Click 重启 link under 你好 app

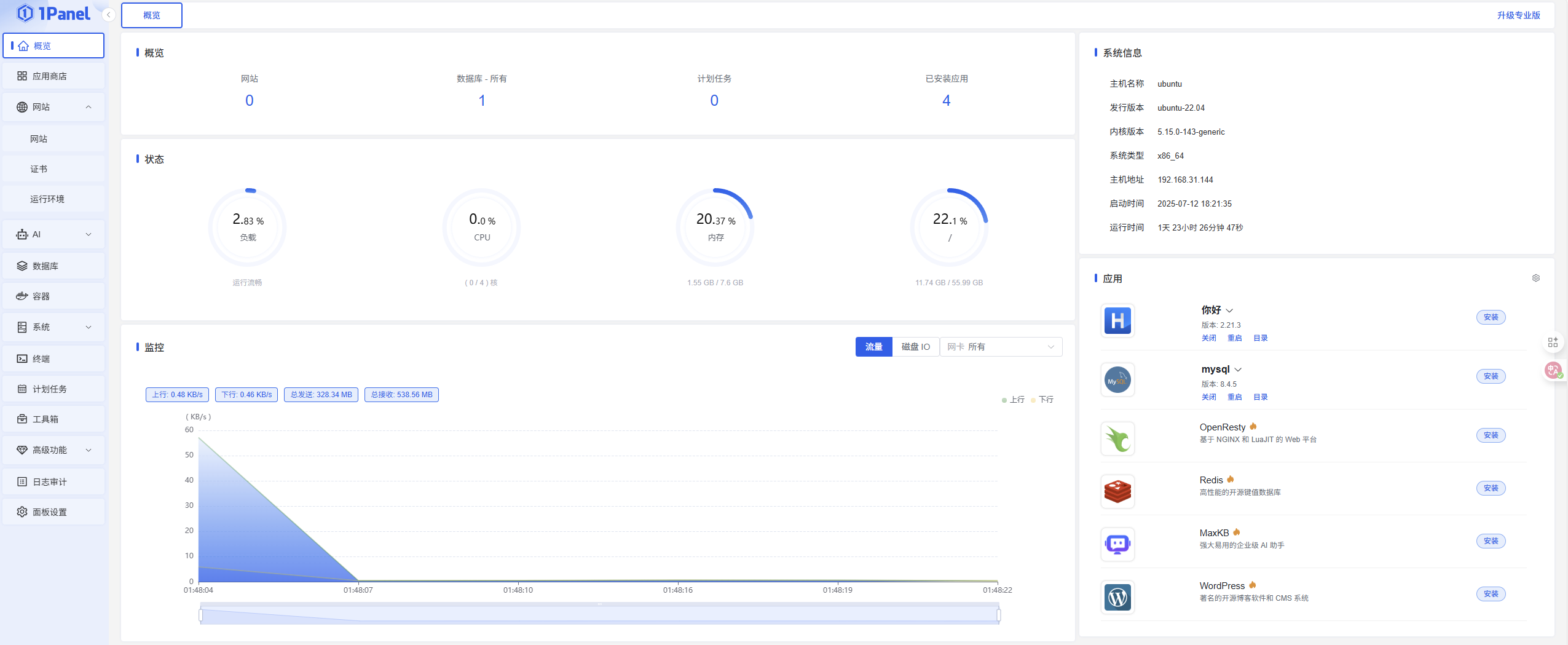click(1234, 339)
